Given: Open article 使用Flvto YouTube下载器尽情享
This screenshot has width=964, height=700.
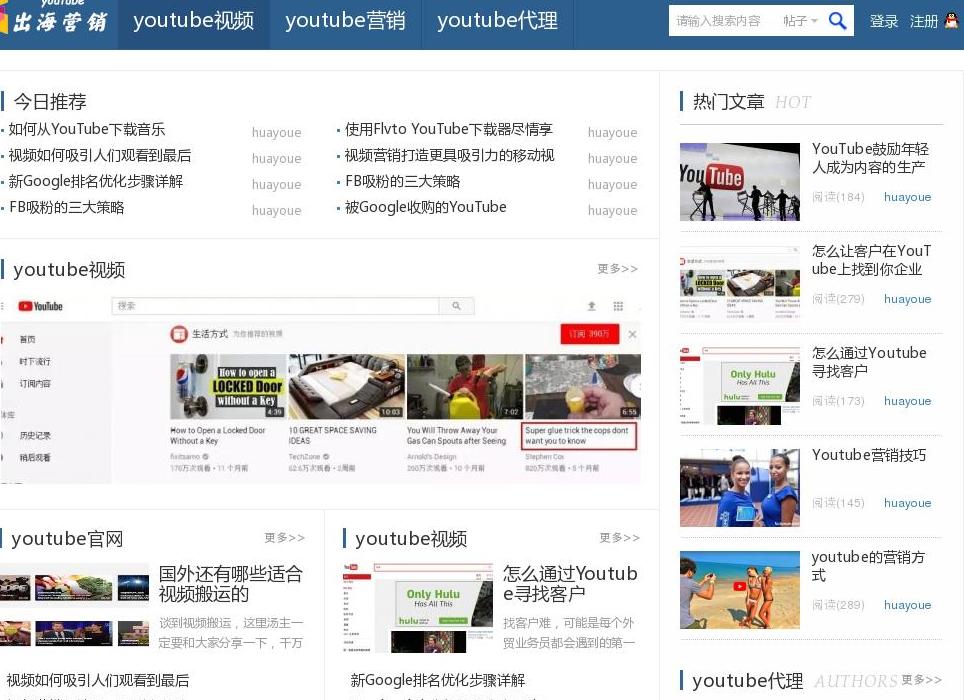Looking at the screenshot, I should 449,129.
